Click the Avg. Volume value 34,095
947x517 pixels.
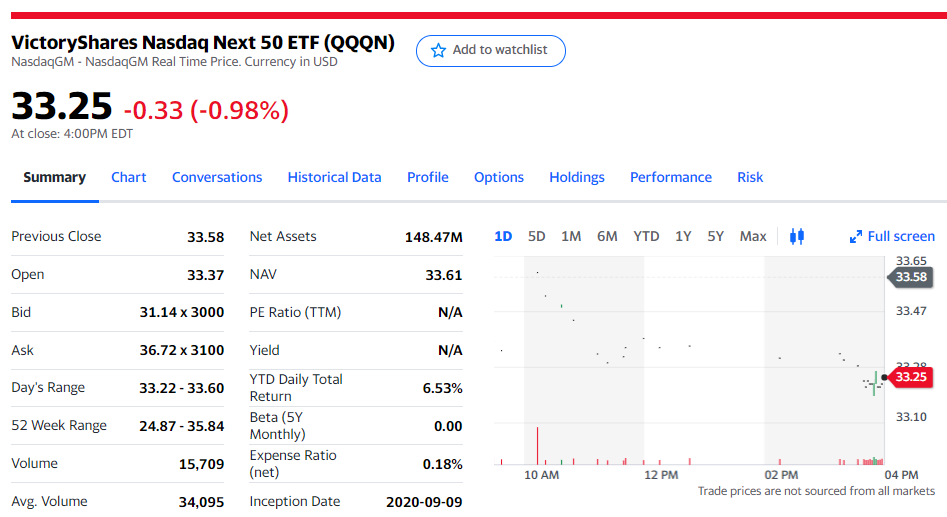coord(201,502)
